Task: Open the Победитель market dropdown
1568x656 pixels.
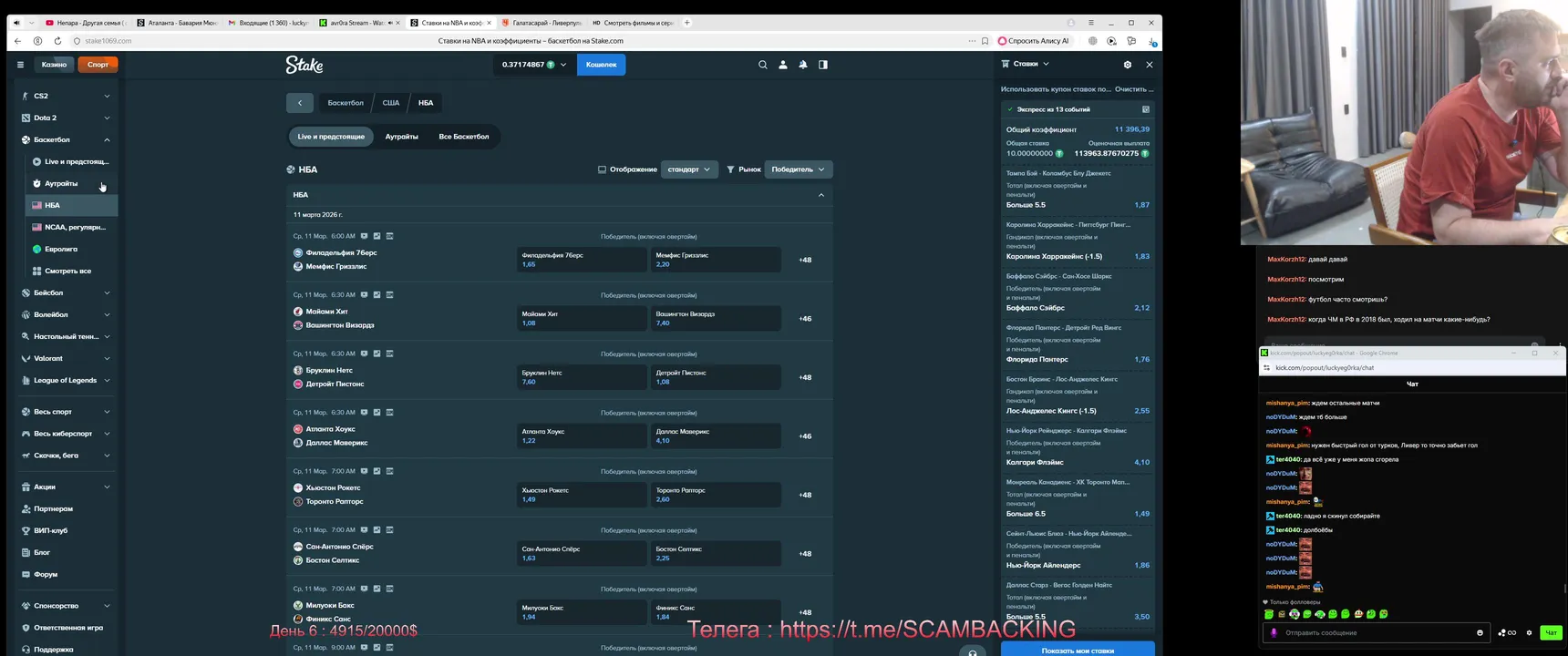Action: pyautogui.click(x=798, y=169)
